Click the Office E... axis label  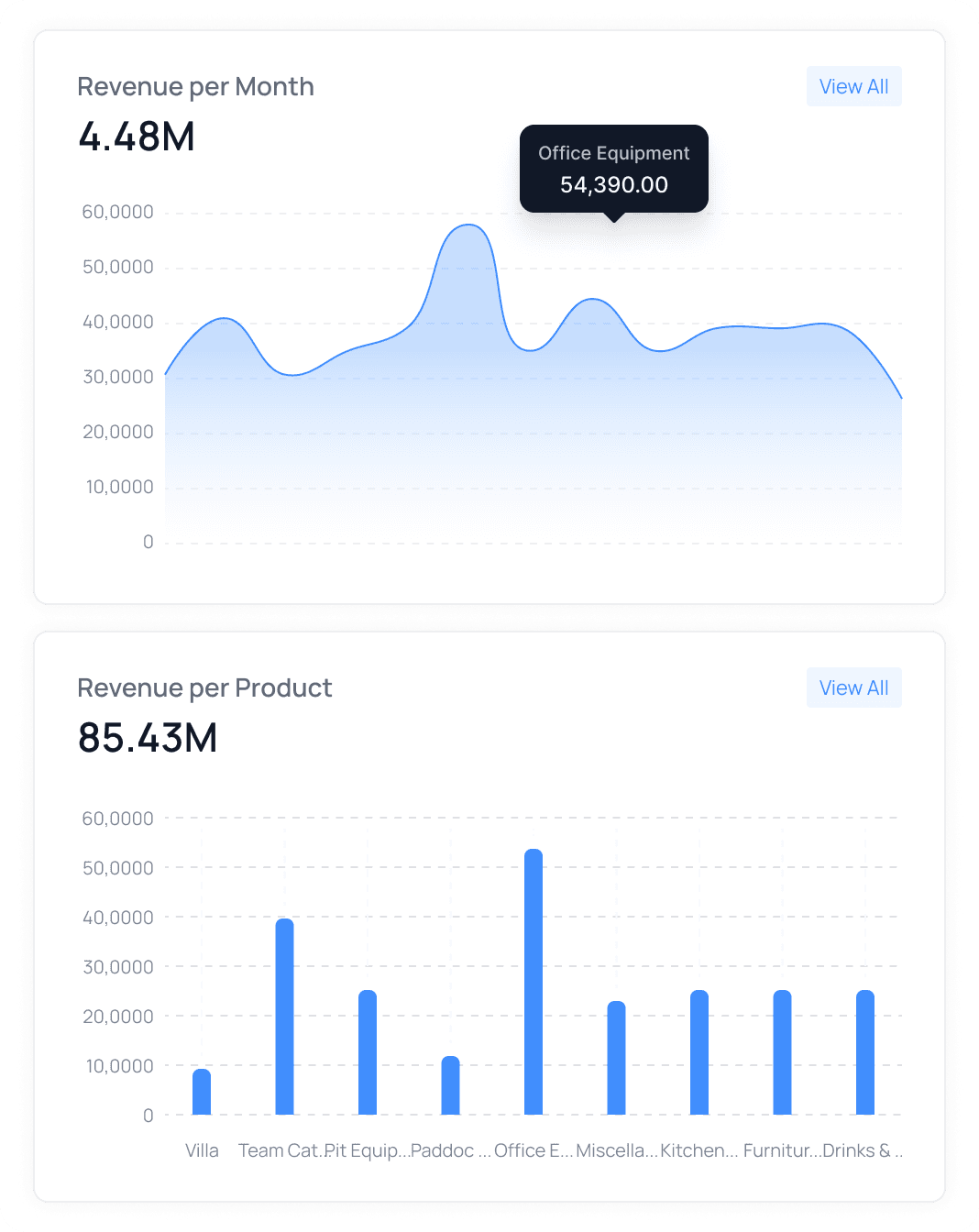click(533, 1150)
